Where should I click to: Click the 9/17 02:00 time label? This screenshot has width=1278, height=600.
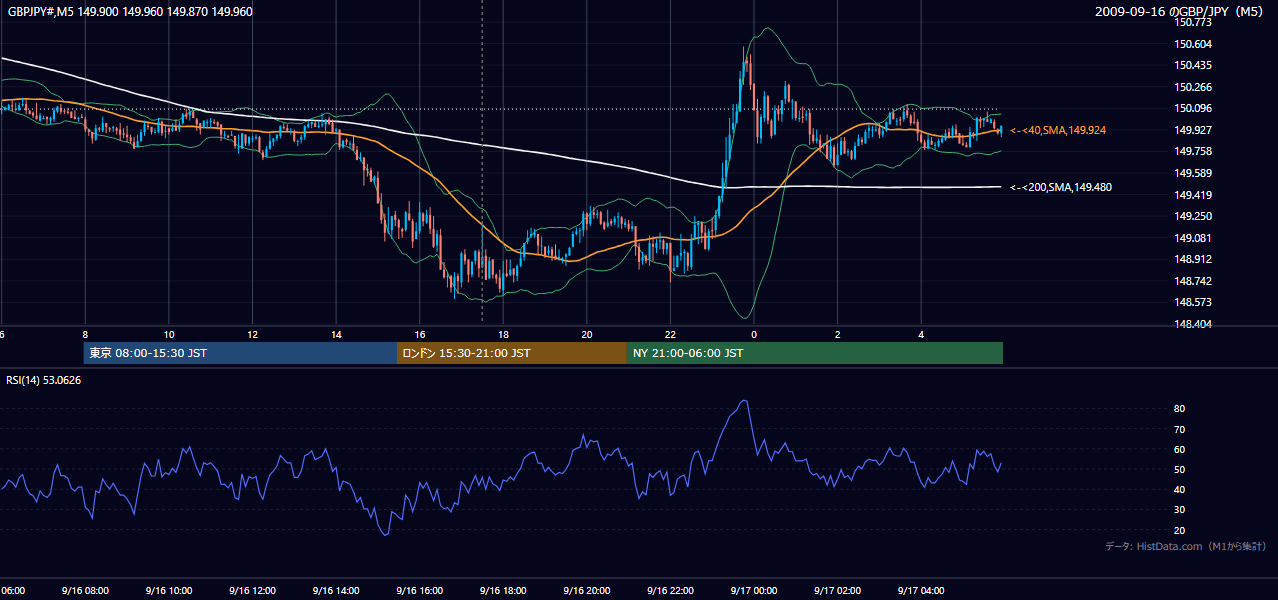tap(837, 590)
